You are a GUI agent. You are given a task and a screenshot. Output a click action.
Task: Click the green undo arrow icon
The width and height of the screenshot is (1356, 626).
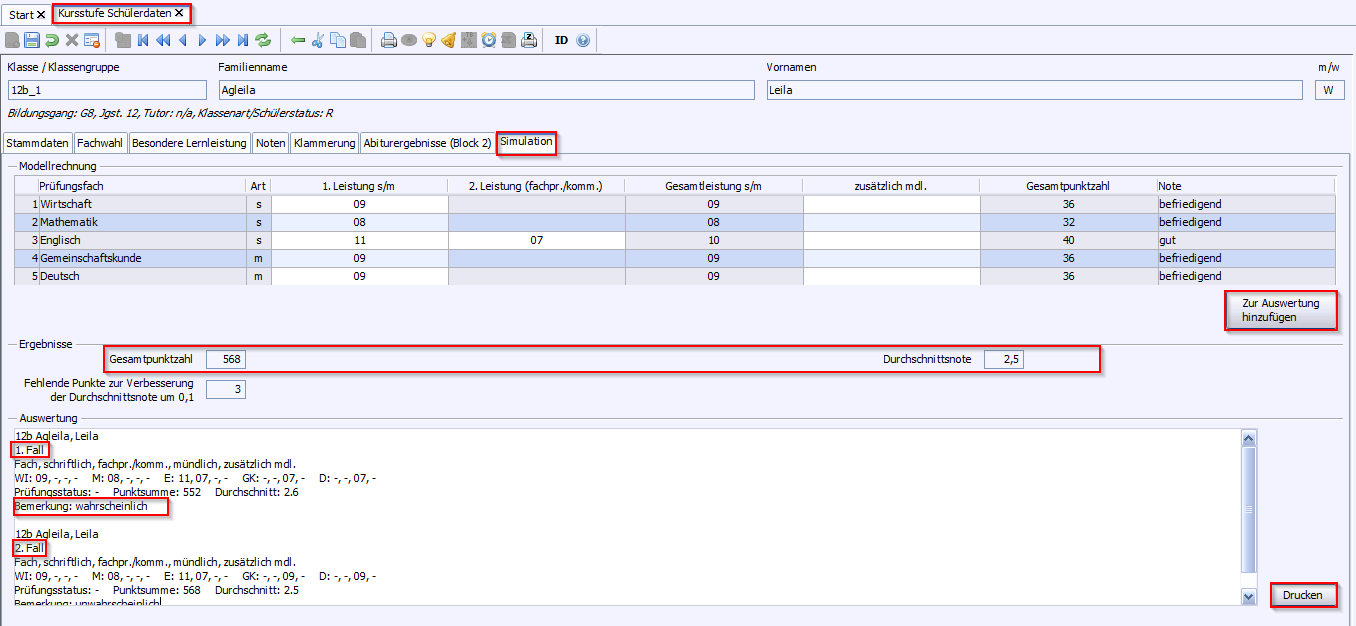click(x=52, y=40)
